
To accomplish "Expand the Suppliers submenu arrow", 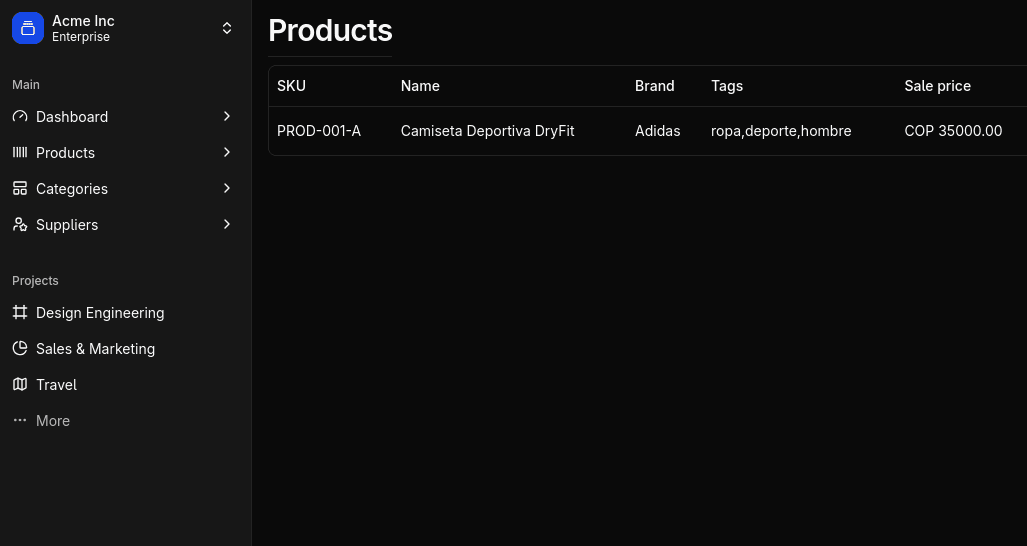I will (227, 225).
